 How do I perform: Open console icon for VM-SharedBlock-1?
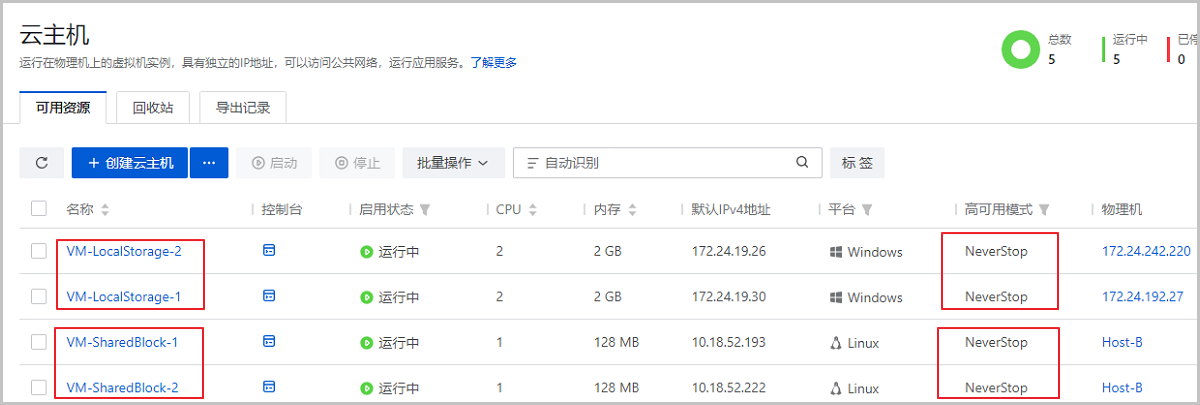pyautogui.click(x=268, y=342)
